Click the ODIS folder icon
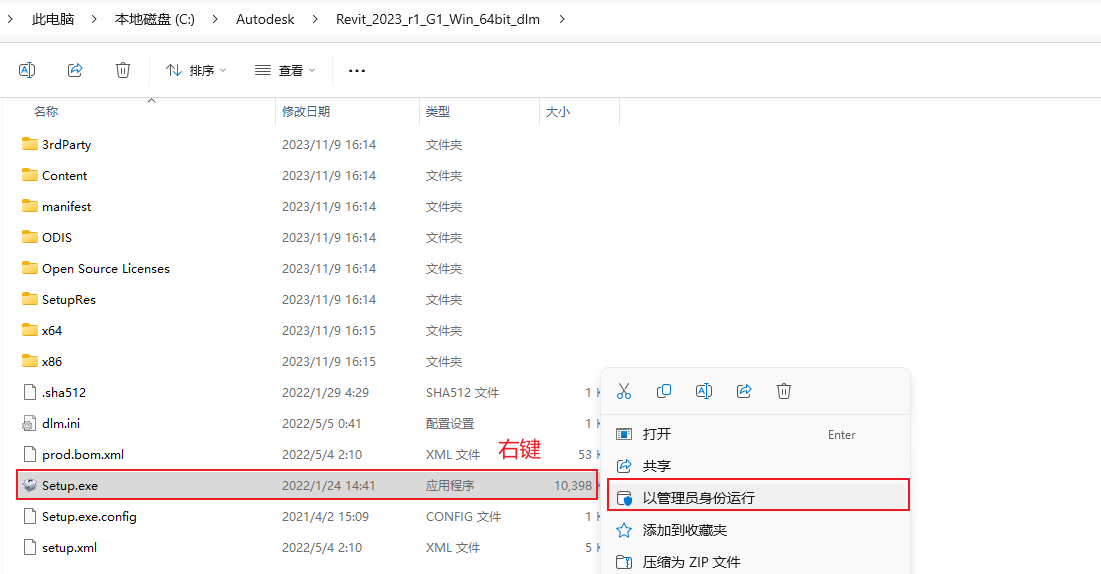Image resolution: width=1101 pixels, height=574 pixels. [x=29, y=237]
